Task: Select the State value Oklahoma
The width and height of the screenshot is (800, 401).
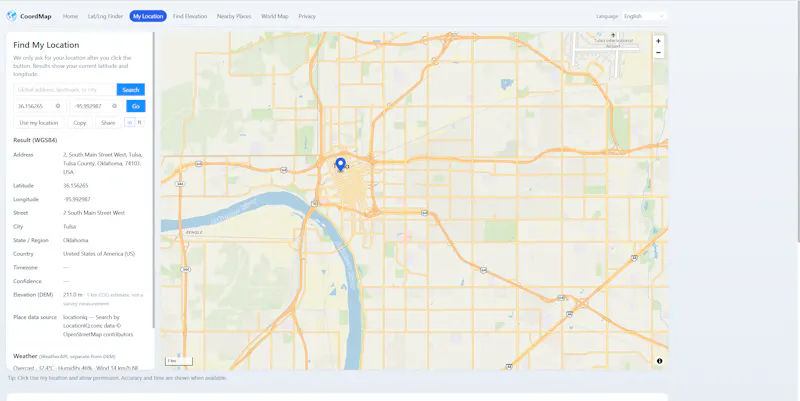Action: pyautogui.click(x=76, y=240)
